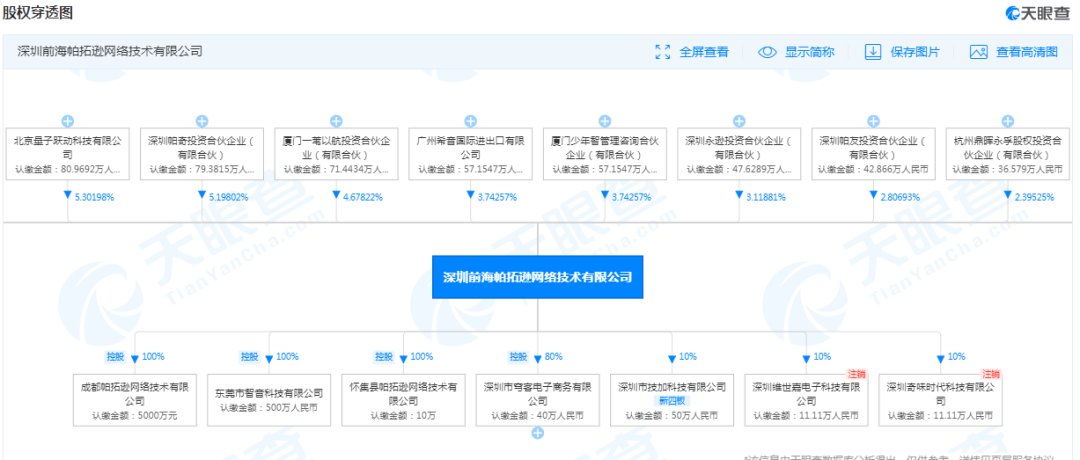1080x460 pixels.
Task: Expand plus below 深圳市穹客电子商务有限公司
Action: coord(538,433)
